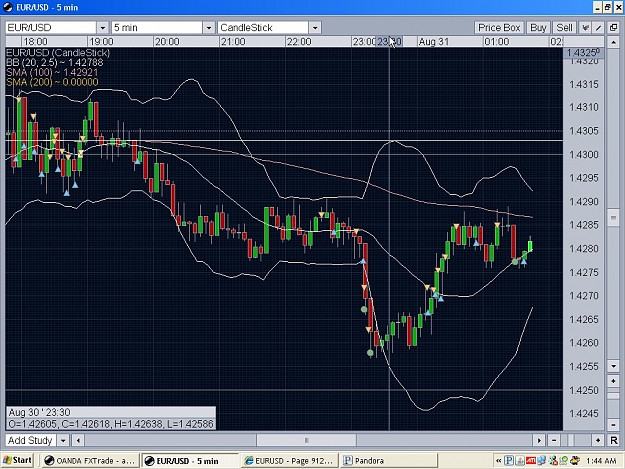Image resolution: width=625 pixels, height=469 pixels.
Task: Click horizontal scroll right arrow
Action: click(539, 440)
